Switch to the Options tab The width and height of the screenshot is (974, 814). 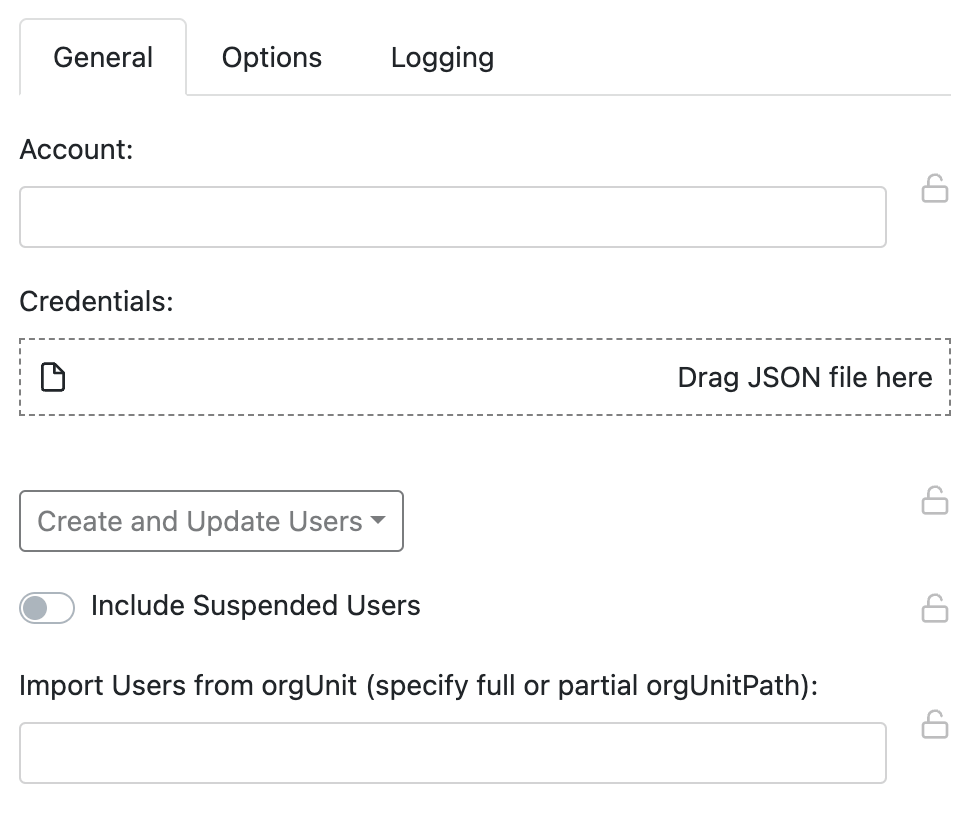[270, 57]
